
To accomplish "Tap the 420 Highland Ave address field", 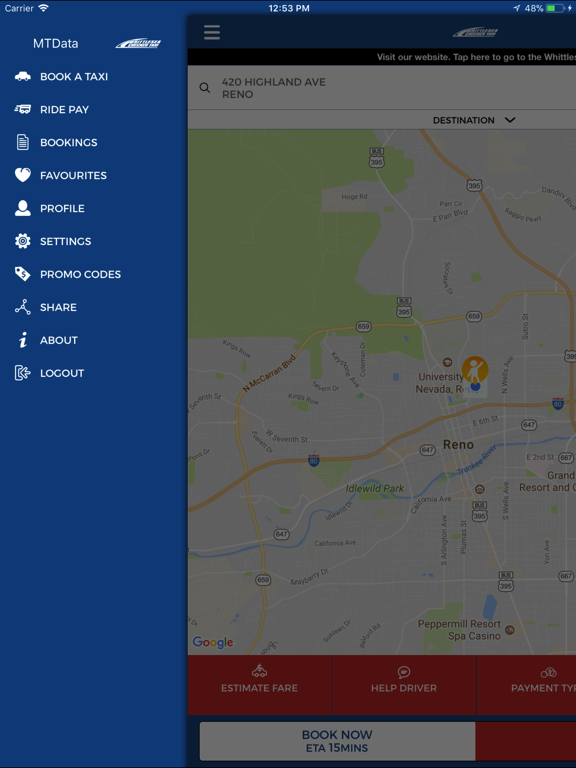I will pos(382,88).
